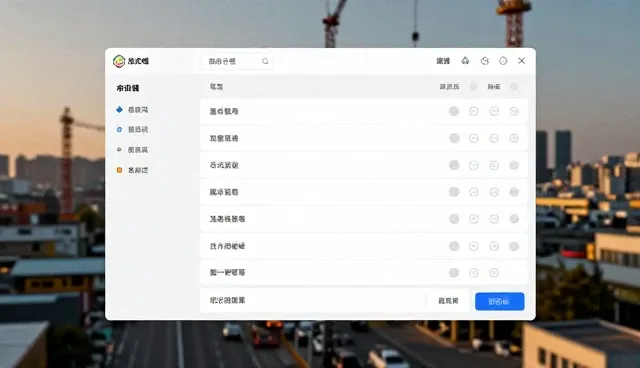Click the first outlined circle icon in the second list row
Screen dimensions: 640x368
coord(474,138)
